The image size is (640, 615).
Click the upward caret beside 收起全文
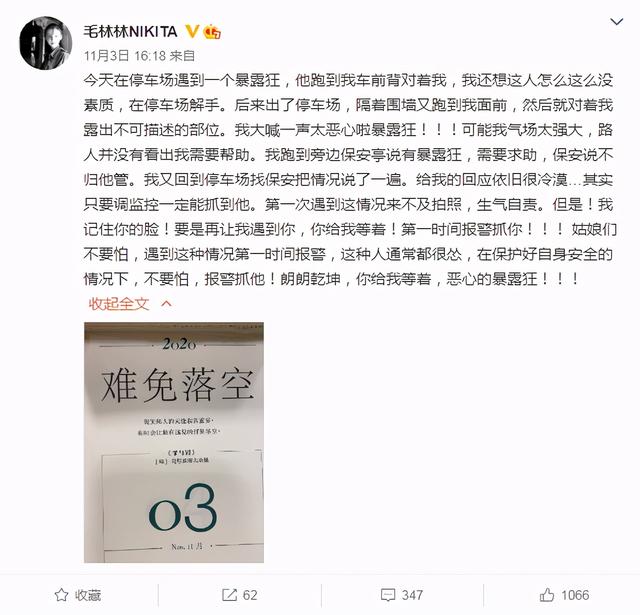[167, 304]
